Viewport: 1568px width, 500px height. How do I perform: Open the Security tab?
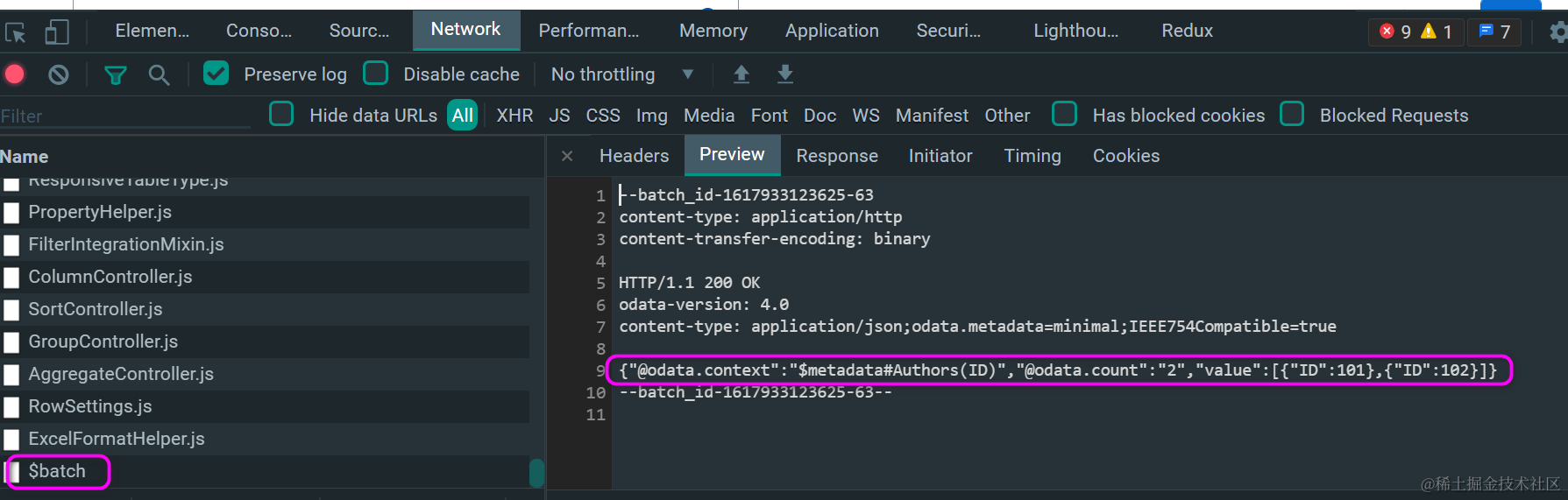[948, 31]
